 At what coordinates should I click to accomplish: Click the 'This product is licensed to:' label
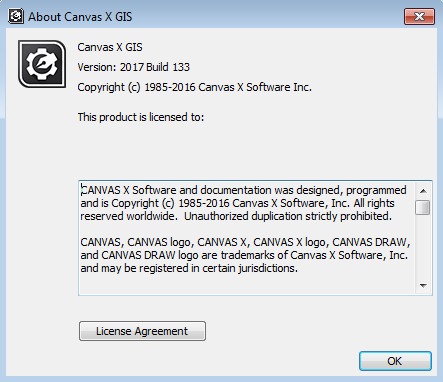[141, 117]
